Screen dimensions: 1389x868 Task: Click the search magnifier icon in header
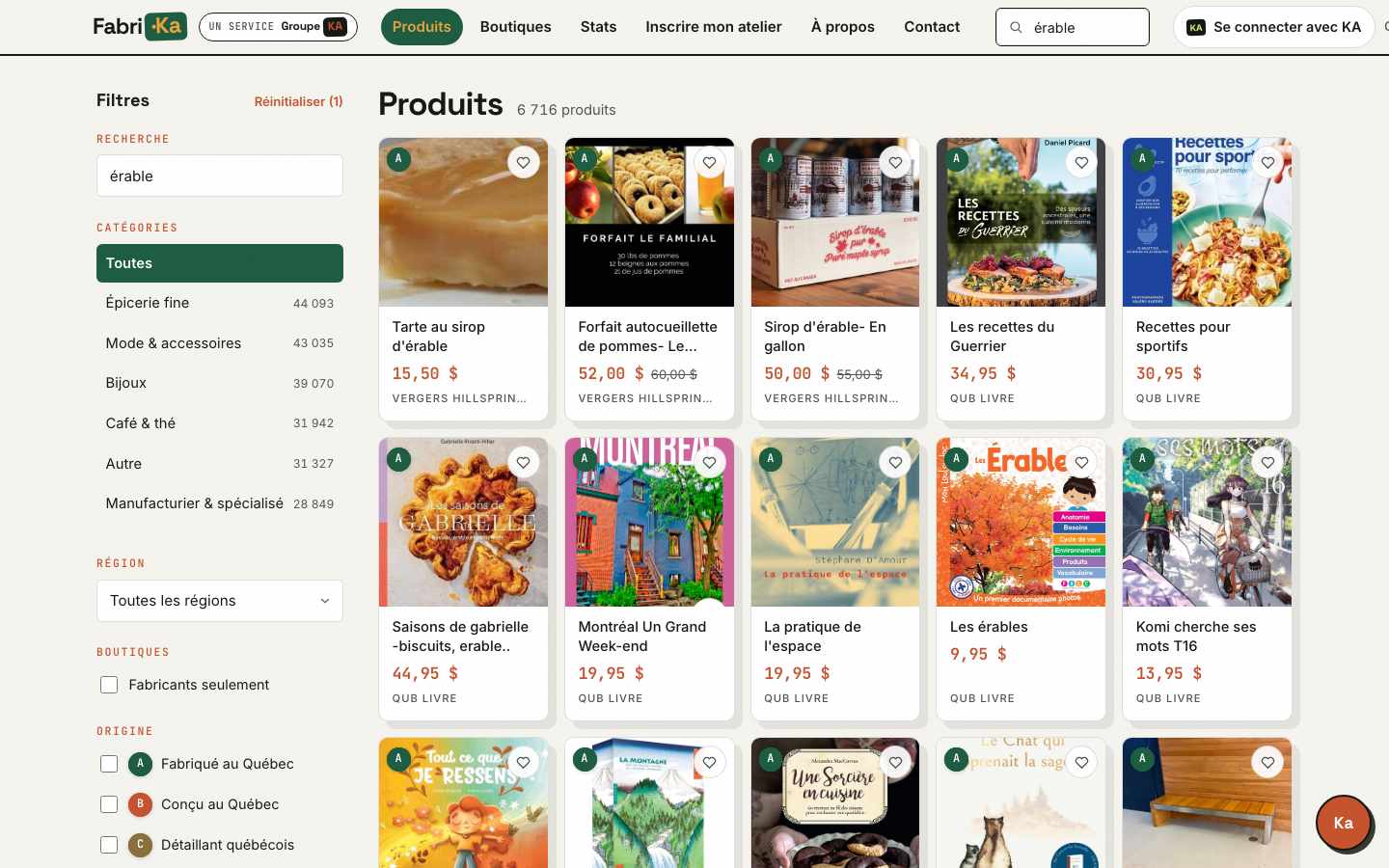1016,27
